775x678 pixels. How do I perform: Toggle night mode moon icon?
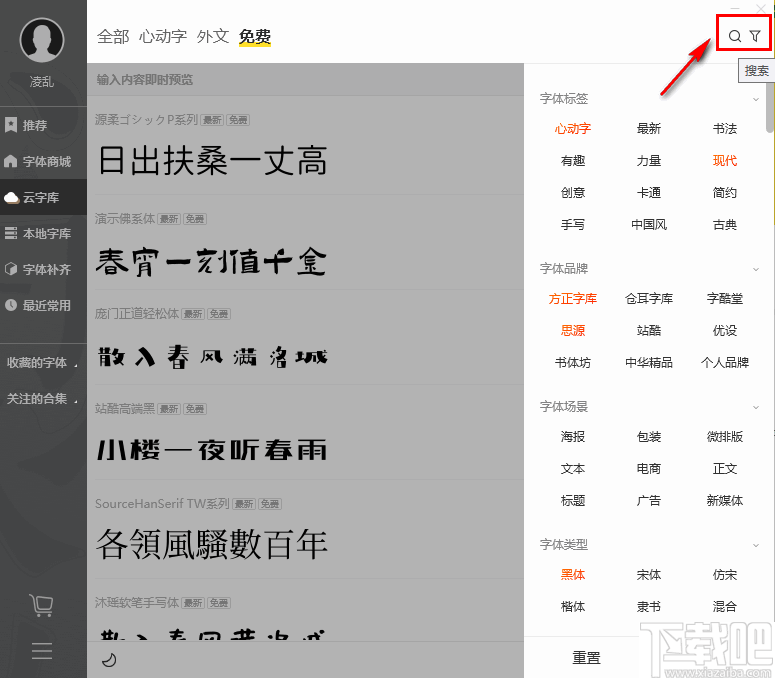coord(109,659)
